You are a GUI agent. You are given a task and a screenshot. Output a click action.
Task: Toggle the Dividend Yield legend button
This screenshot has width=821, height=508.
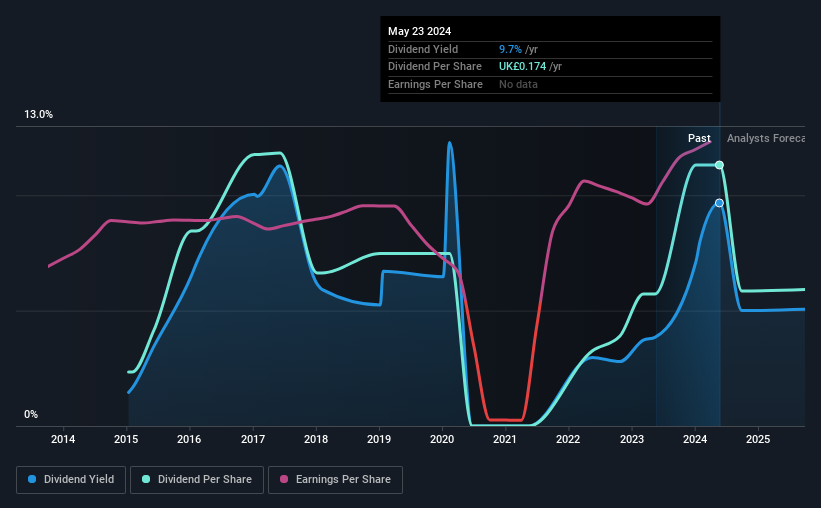(71, 480)
